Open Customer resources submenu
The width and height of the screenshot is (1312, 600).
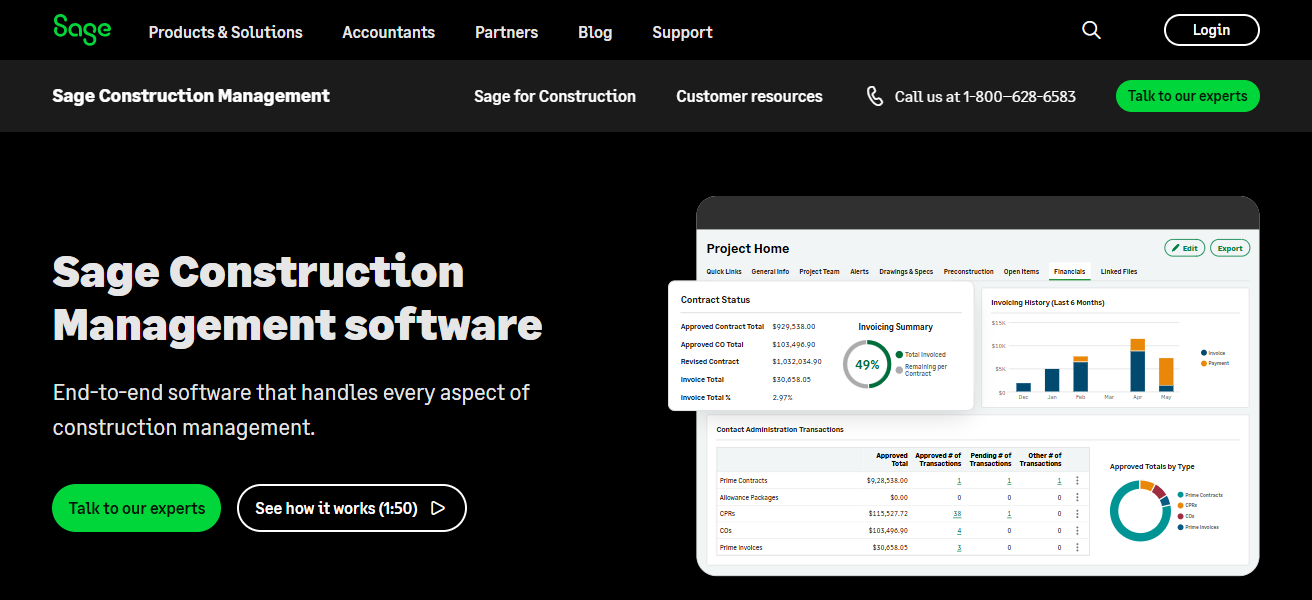pos(749,96)
